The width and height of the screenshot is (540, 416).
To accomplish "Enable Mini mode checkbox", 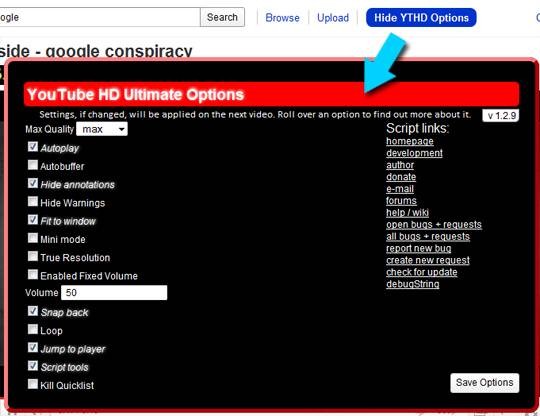I will pyautogui.click(x=33, y=238).
